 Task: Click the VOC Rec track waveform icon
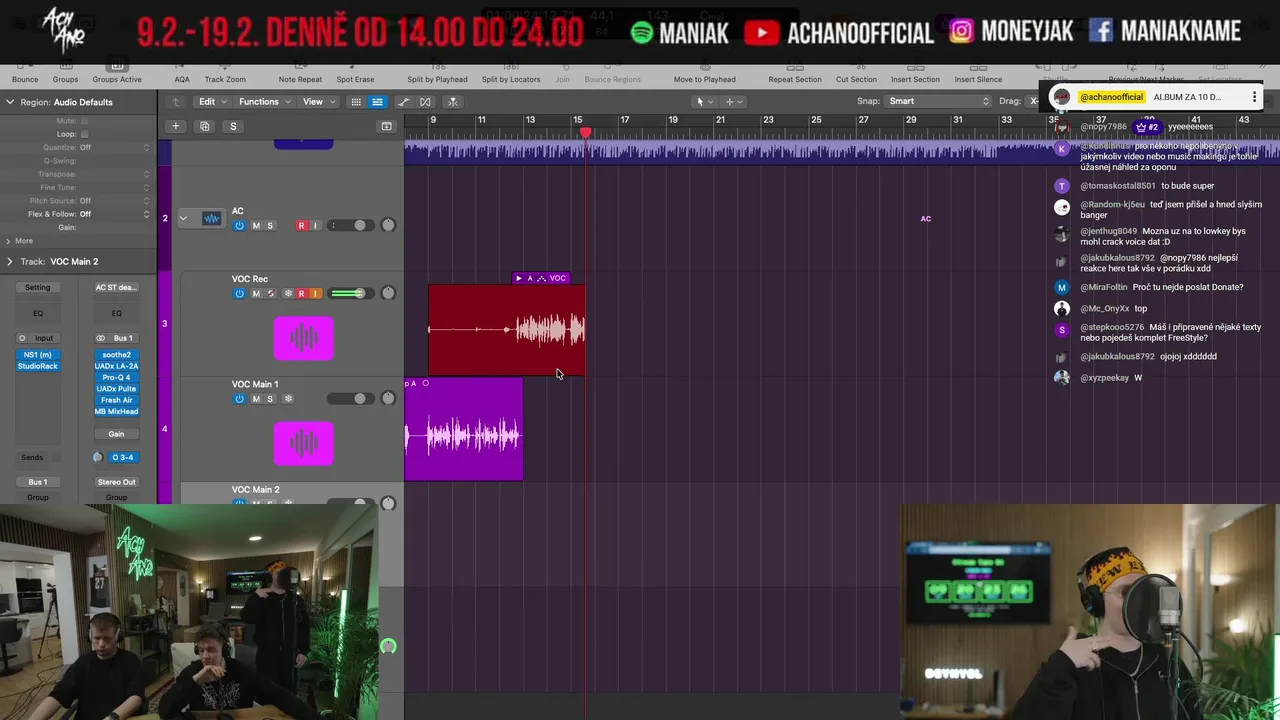(303, 338)
